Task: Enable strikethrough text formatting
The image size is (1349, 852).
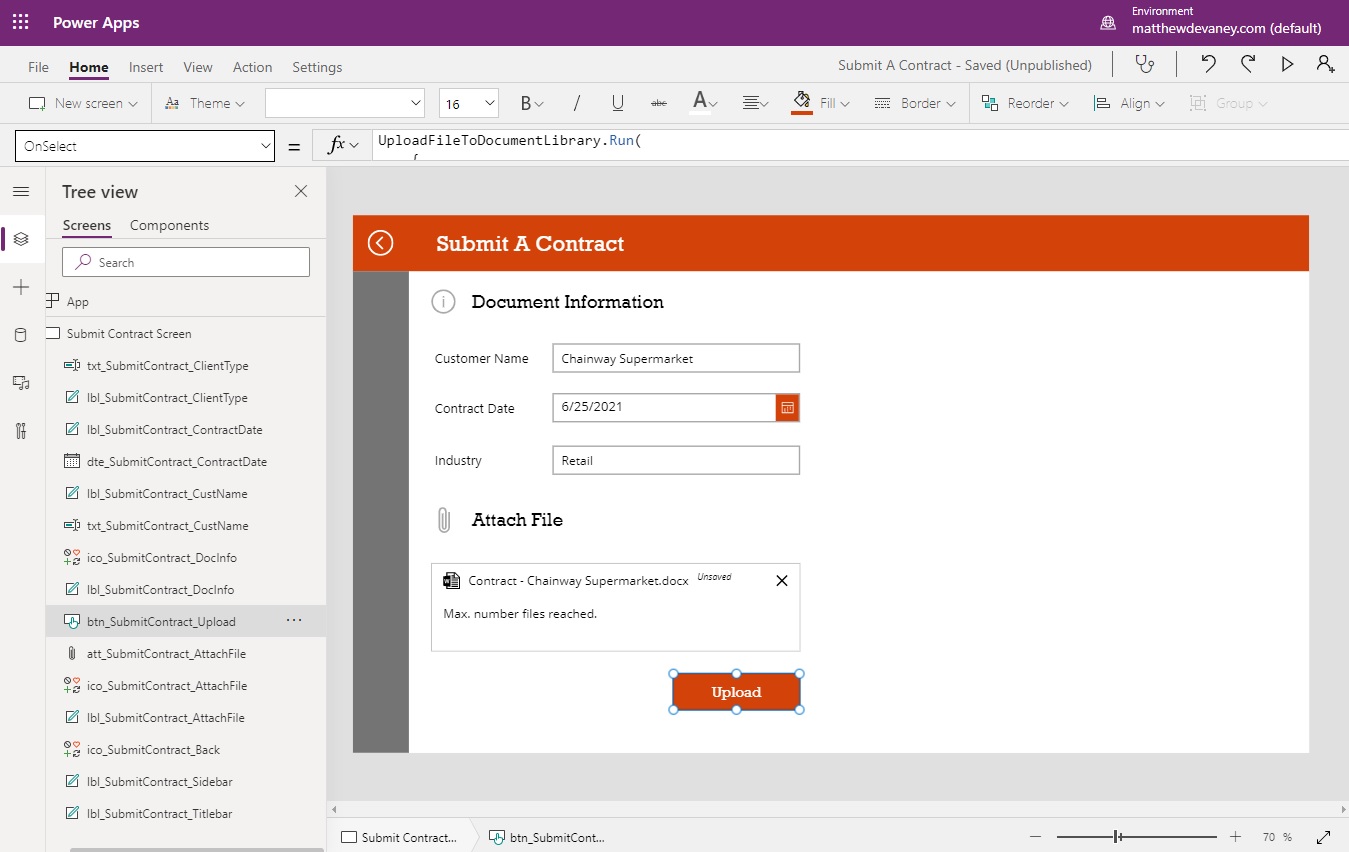Action: click(659, 102)
